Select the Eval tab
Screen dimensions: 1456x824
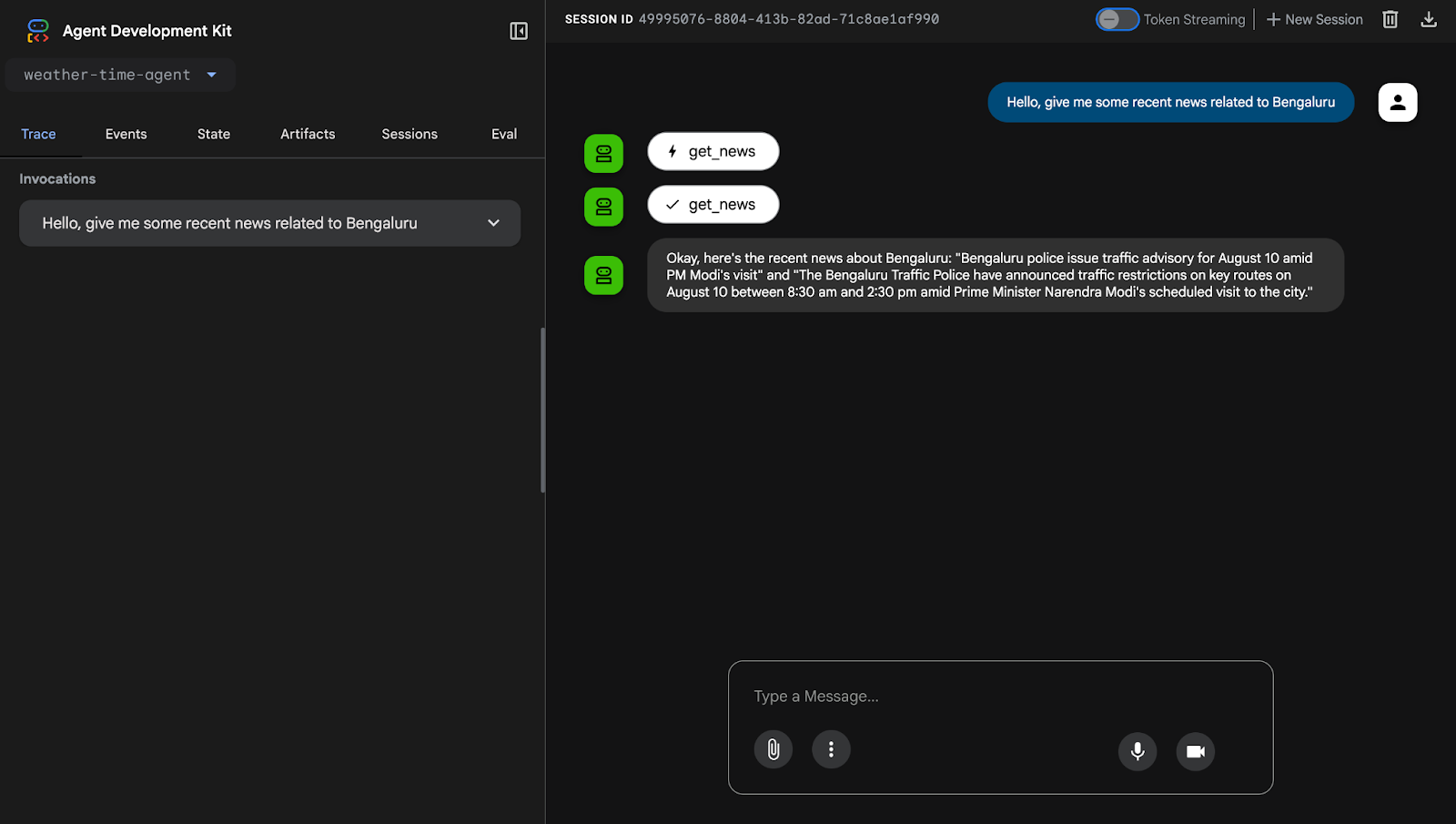tap(503, 134)
